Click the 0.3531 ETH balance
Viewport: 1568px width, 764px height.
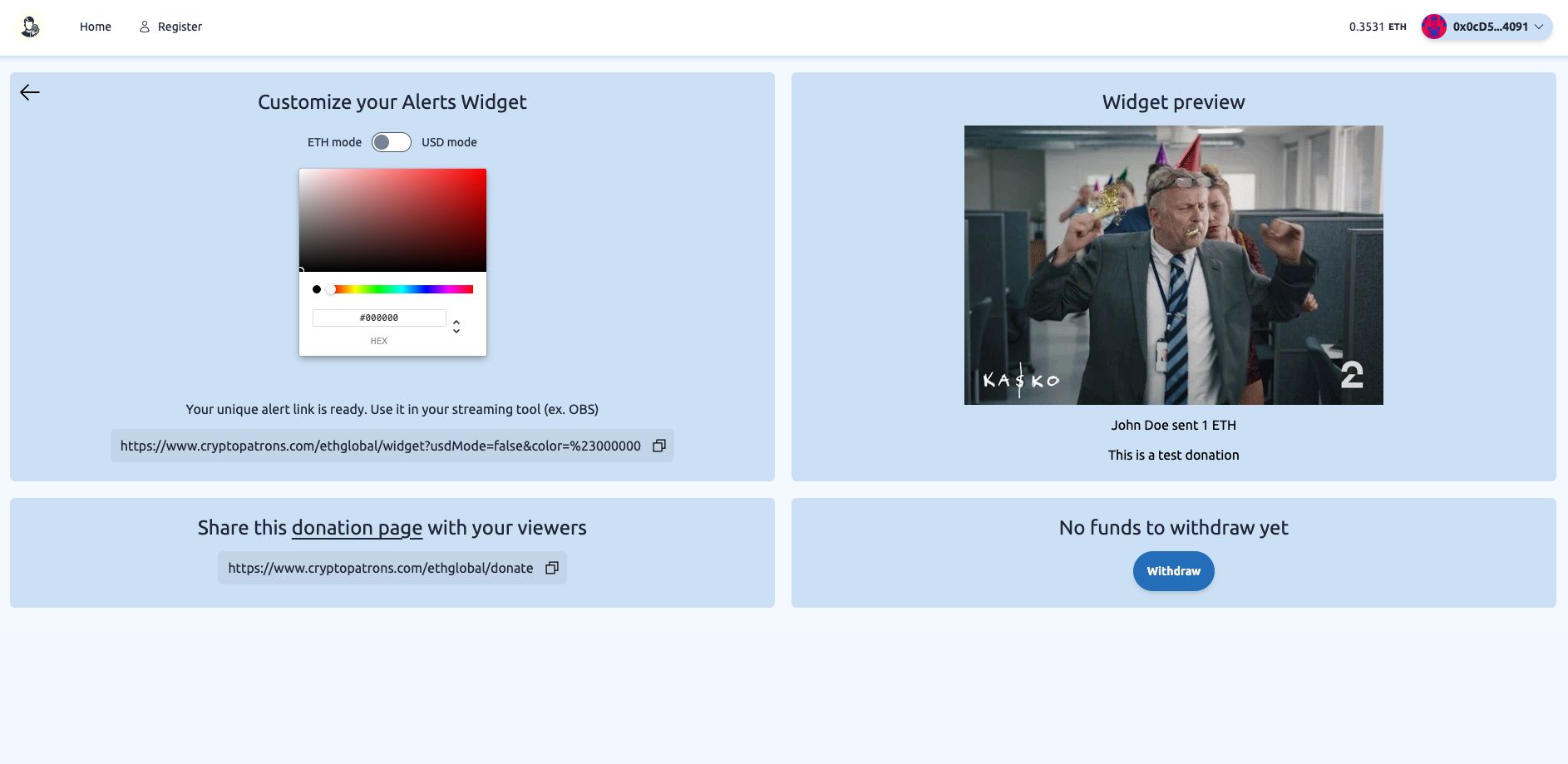coord(1378,27)
